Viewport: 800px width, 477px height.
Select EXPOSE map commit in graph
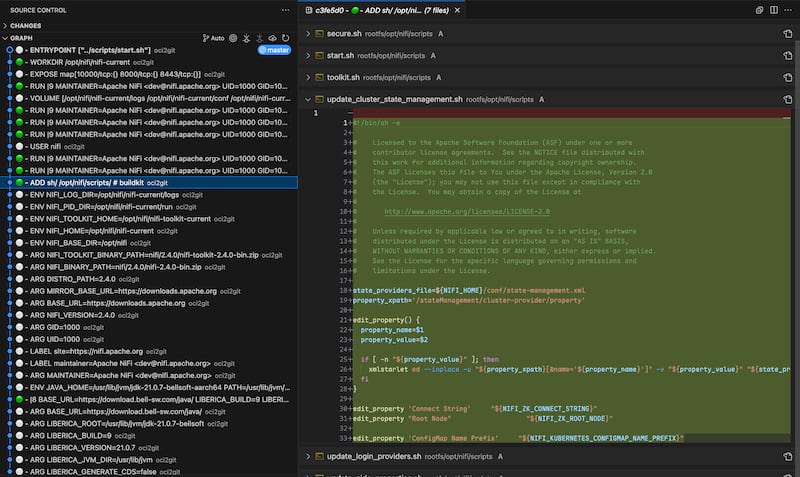[x=148, y=74]
